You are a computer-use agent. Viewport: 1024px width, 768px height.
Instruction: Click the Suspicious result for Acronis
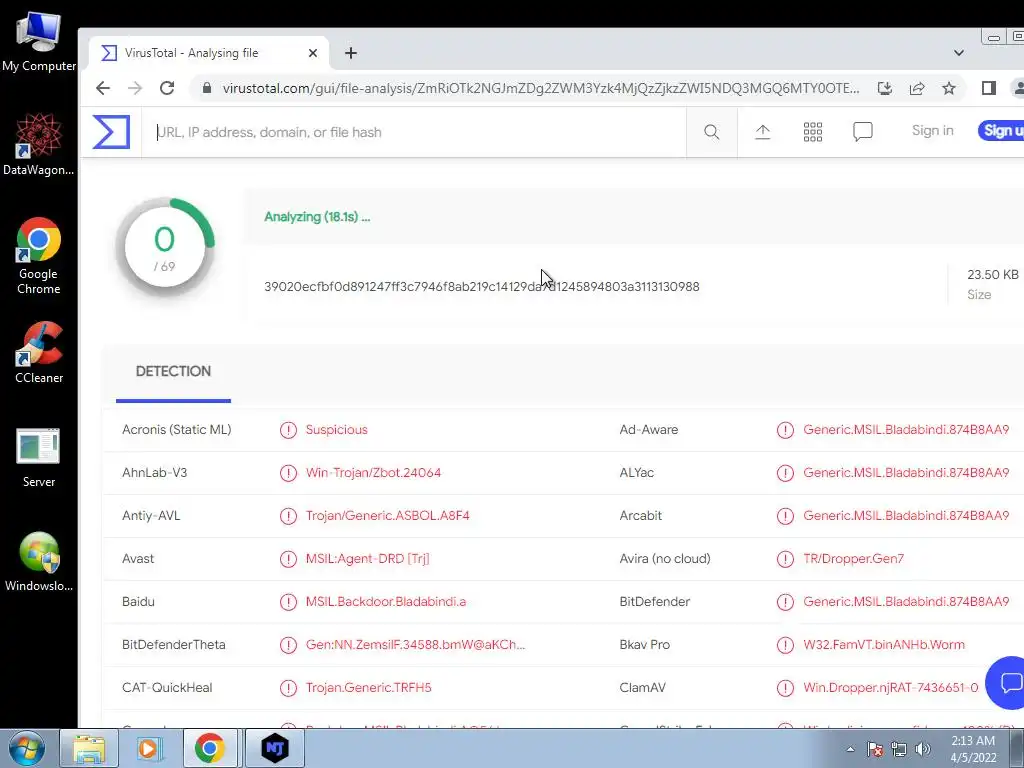(336, 430)
